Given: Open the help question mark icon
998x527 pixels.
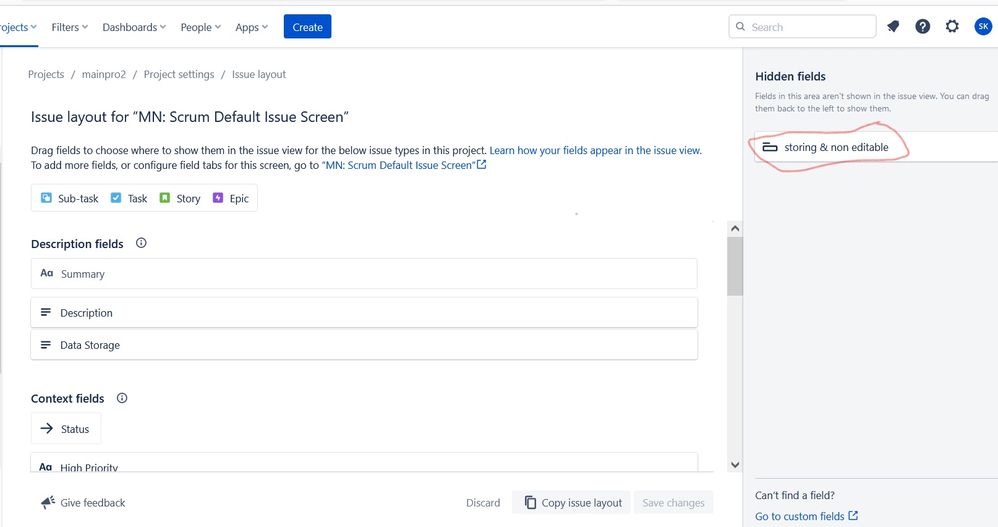Looking at the screenshot, I should coord(922,27).
